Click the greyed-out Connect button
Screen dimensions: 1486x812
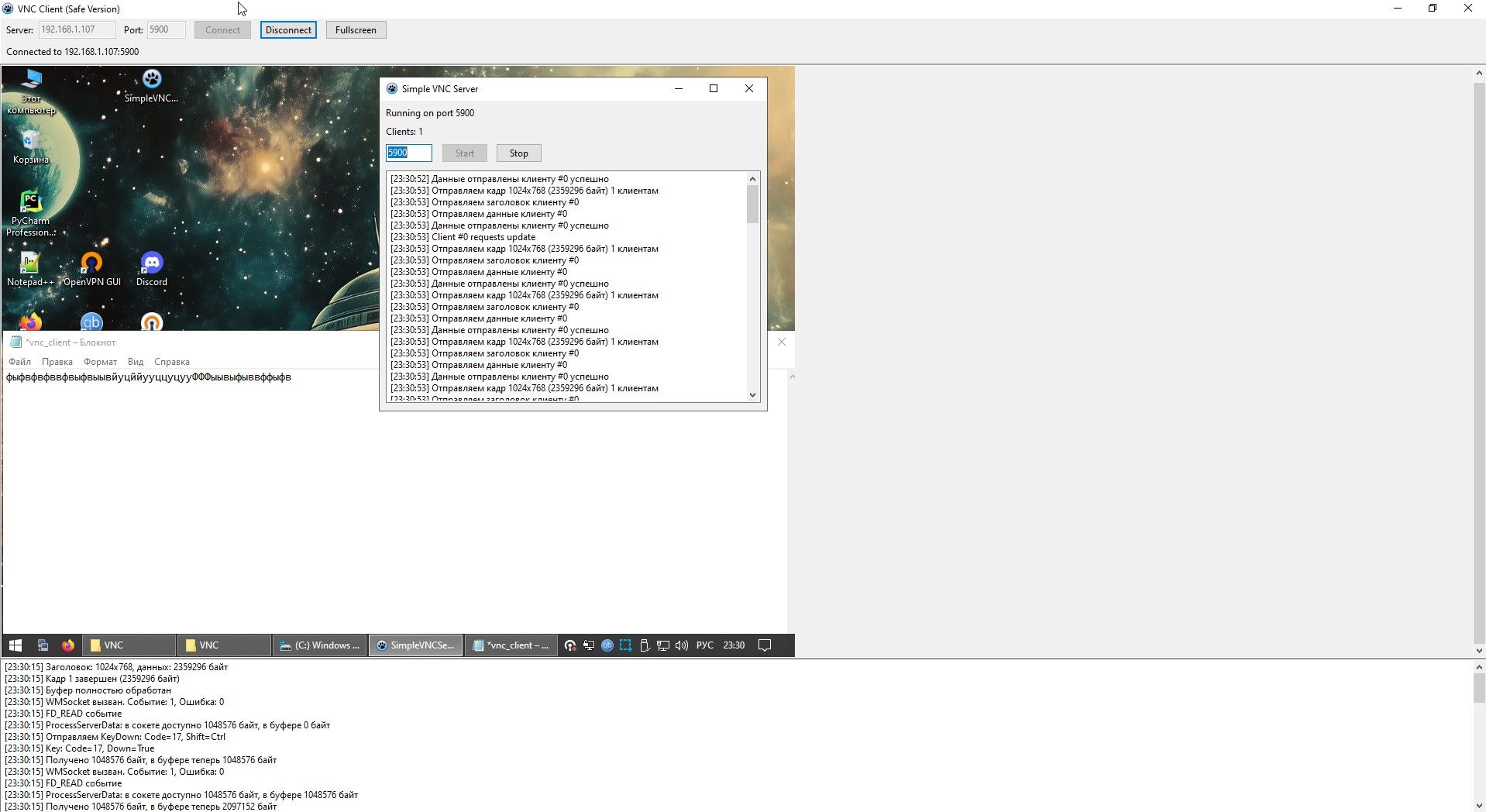pyautogui.click(x=222, y=30)
